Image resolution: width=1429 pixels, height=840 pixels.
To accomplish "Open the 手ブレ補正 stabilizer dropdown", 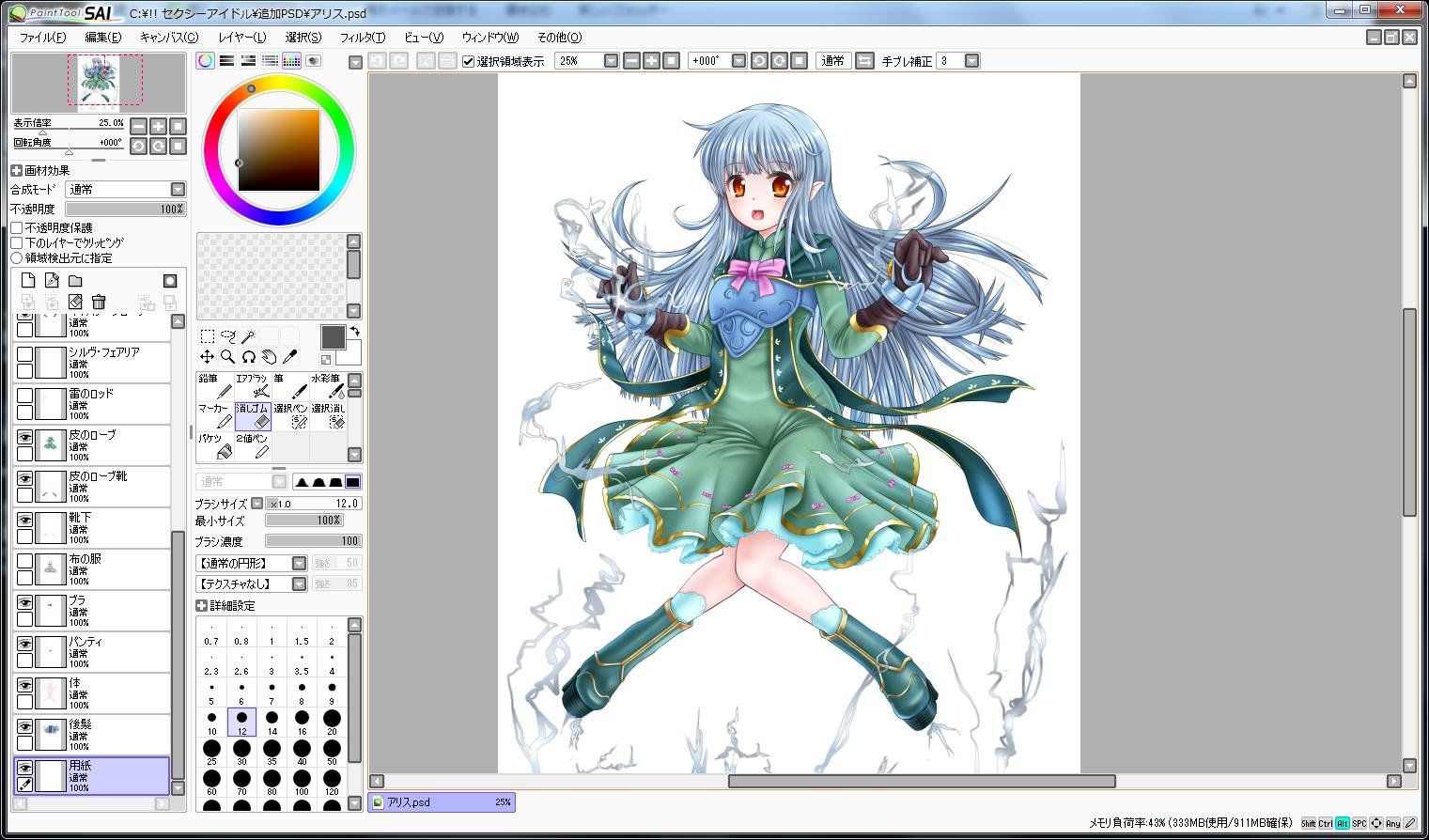I will coord(971,61).
